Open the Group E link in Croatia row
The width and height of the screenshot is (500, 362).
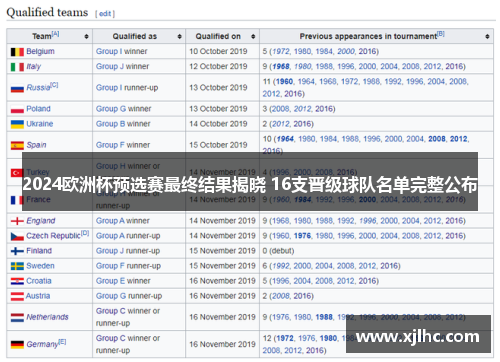(110, 281)
